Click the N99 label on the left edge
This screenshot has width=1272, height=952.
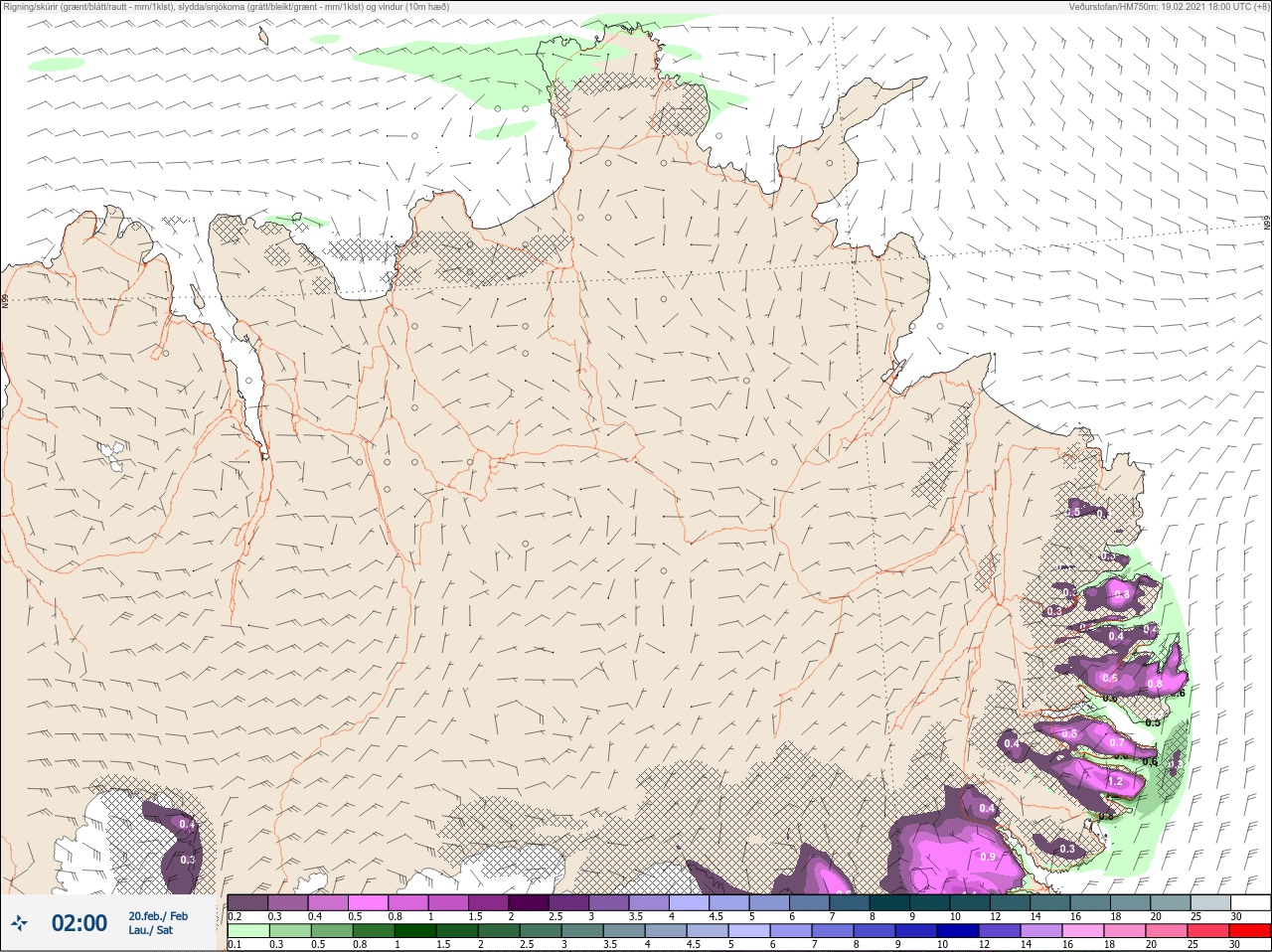(5, 300)
